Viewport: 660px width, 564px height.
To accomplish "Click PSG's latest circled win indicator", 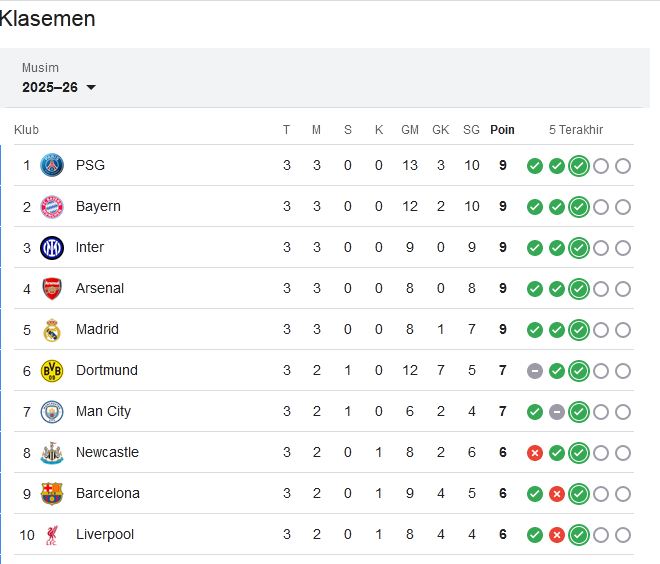I will (578, 165).
